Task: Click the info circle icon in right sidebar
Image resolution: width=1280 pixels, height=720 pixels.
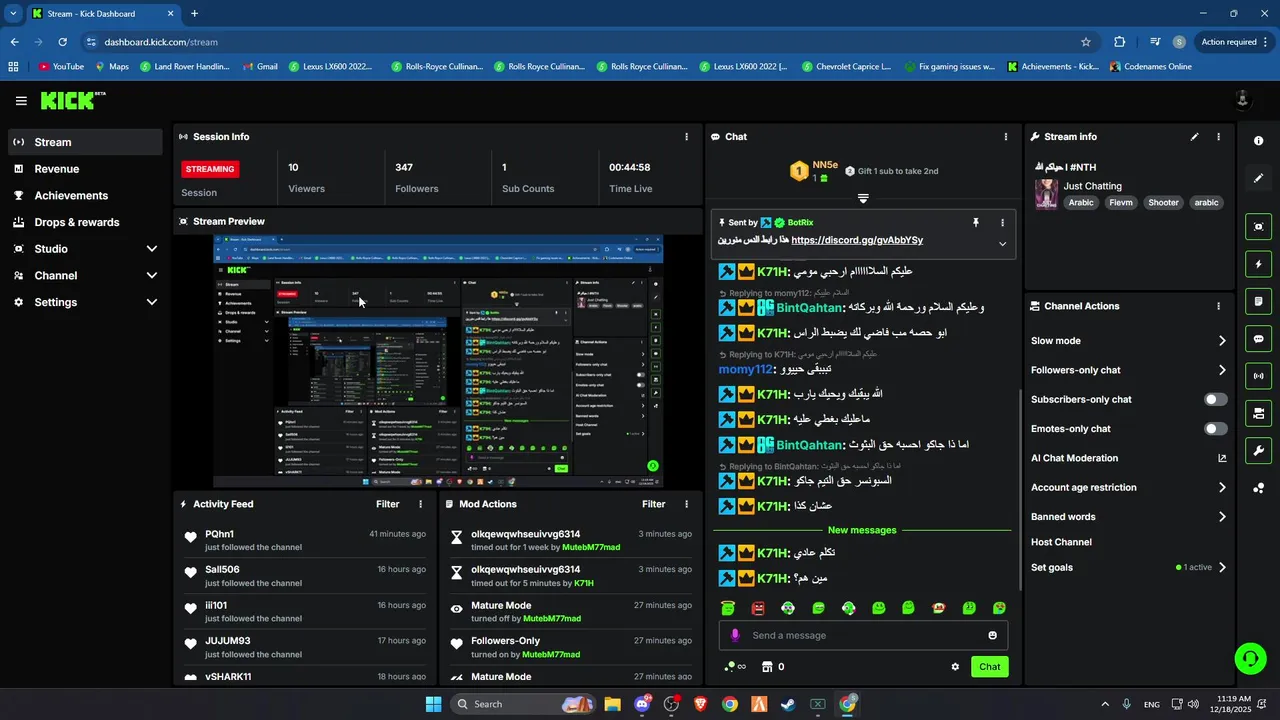Action: click(1259, 141)
